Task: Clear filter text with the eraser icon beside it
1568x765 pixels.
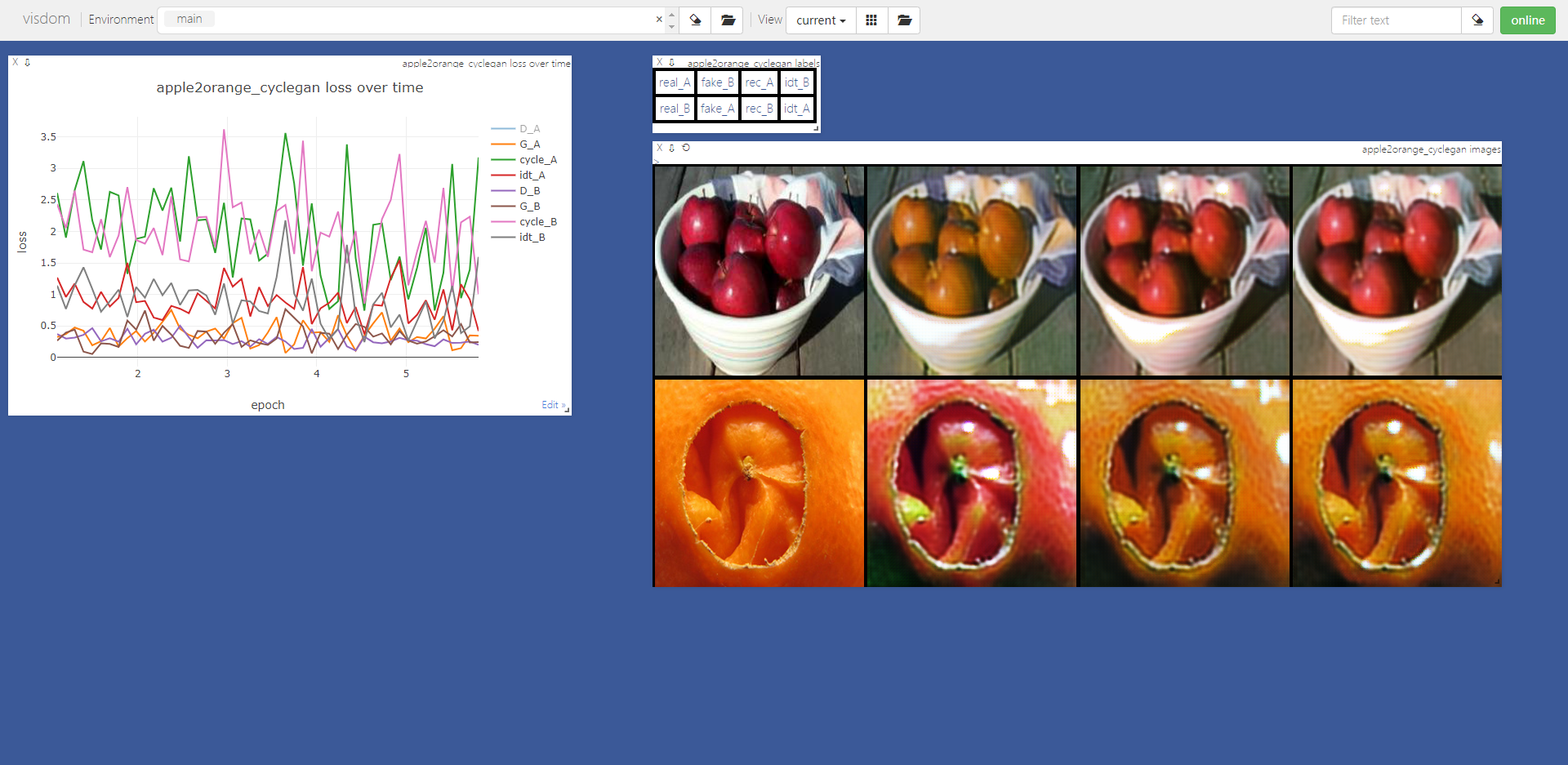Action: click(x=1477, y=20)
